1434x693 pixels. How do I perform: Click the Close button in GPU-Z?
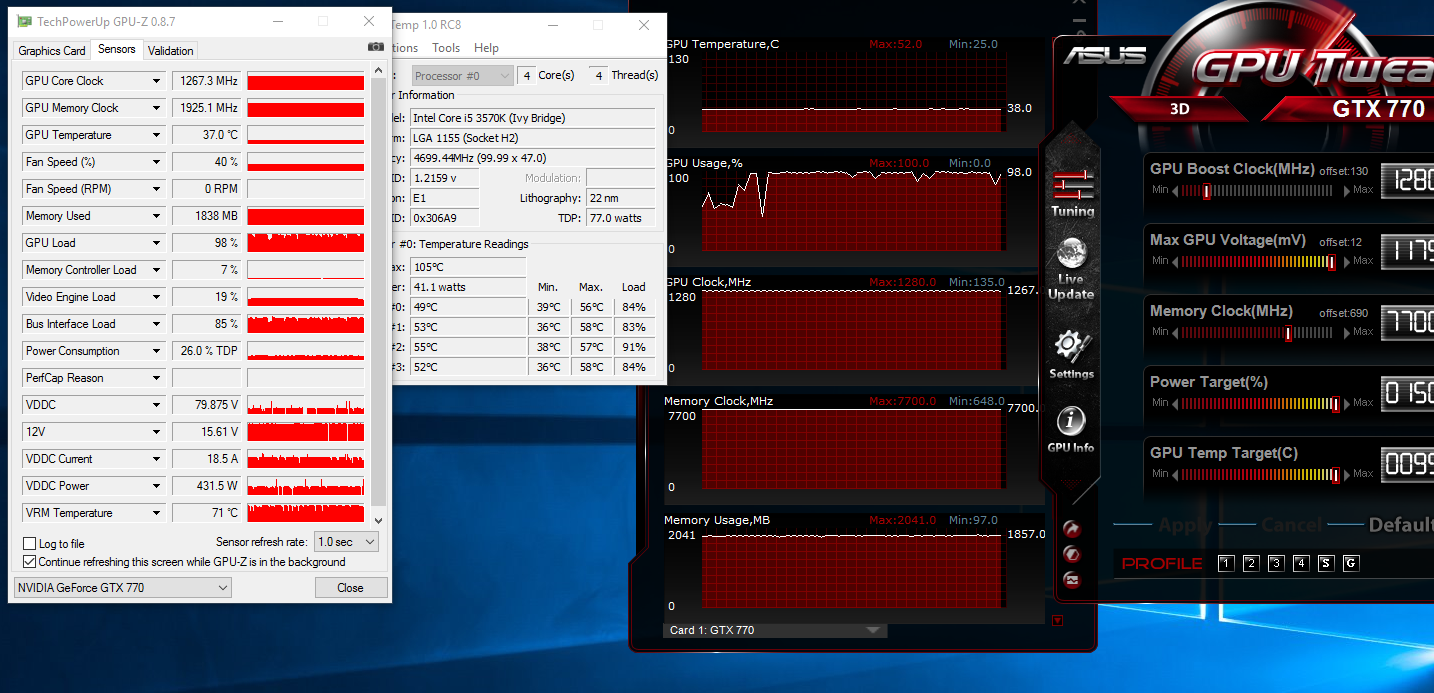click(x=350, y=588)
